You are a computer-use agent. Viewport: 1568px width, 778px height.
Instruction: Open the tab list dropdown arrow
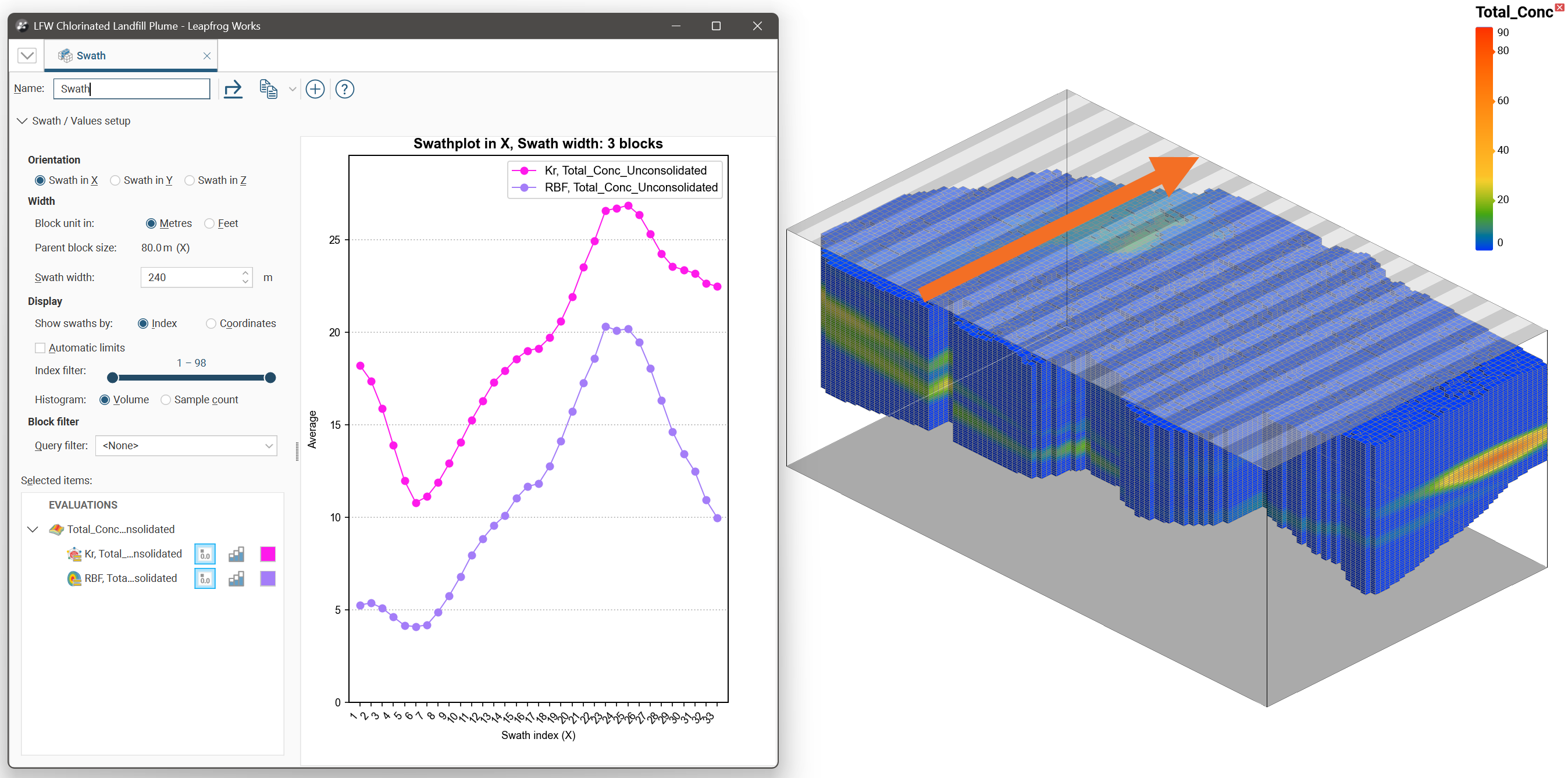pos(27,55)
